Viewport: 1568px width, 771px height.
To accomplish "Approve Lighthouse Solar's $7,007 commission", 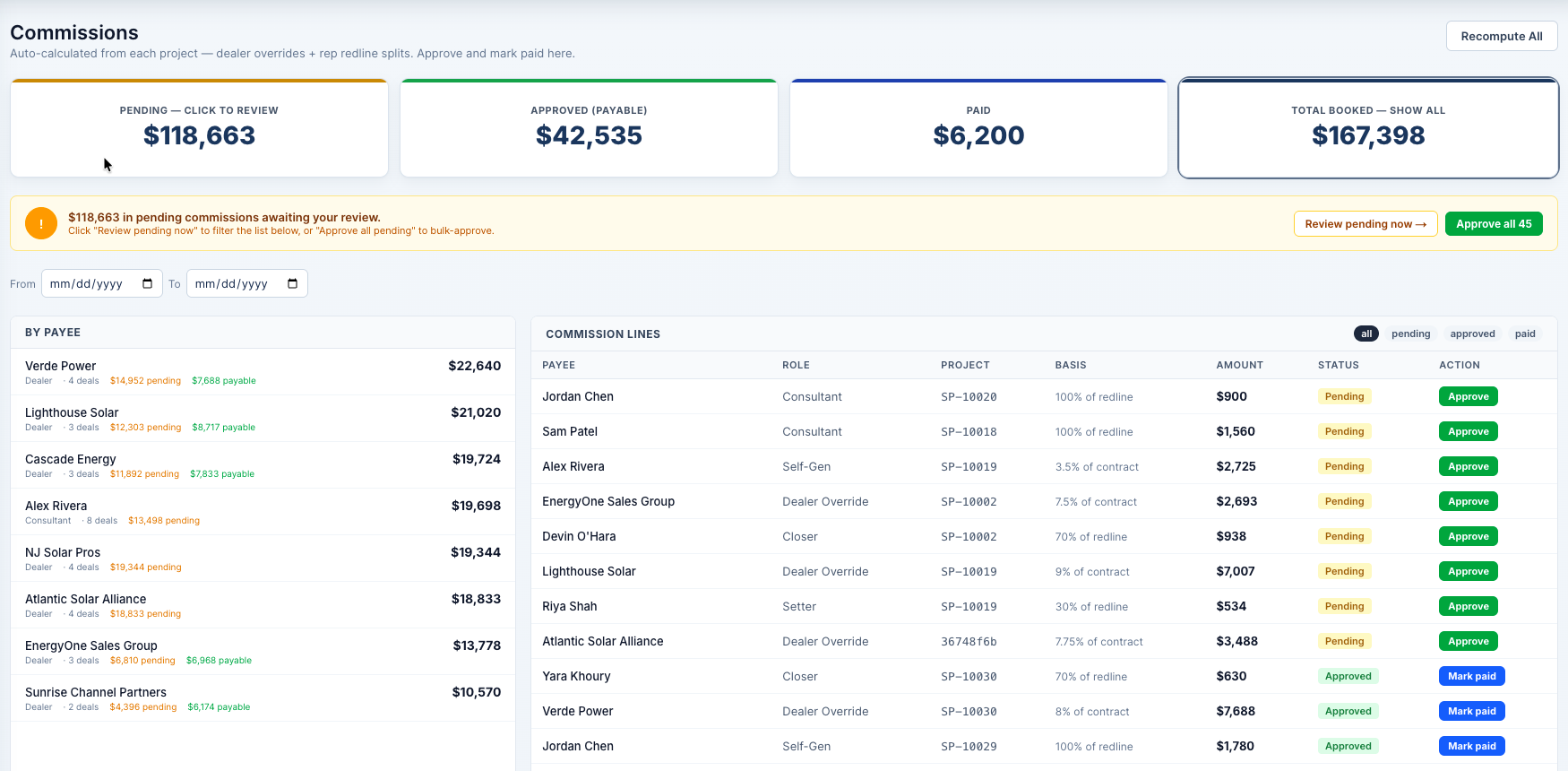I will point(1469,571).
